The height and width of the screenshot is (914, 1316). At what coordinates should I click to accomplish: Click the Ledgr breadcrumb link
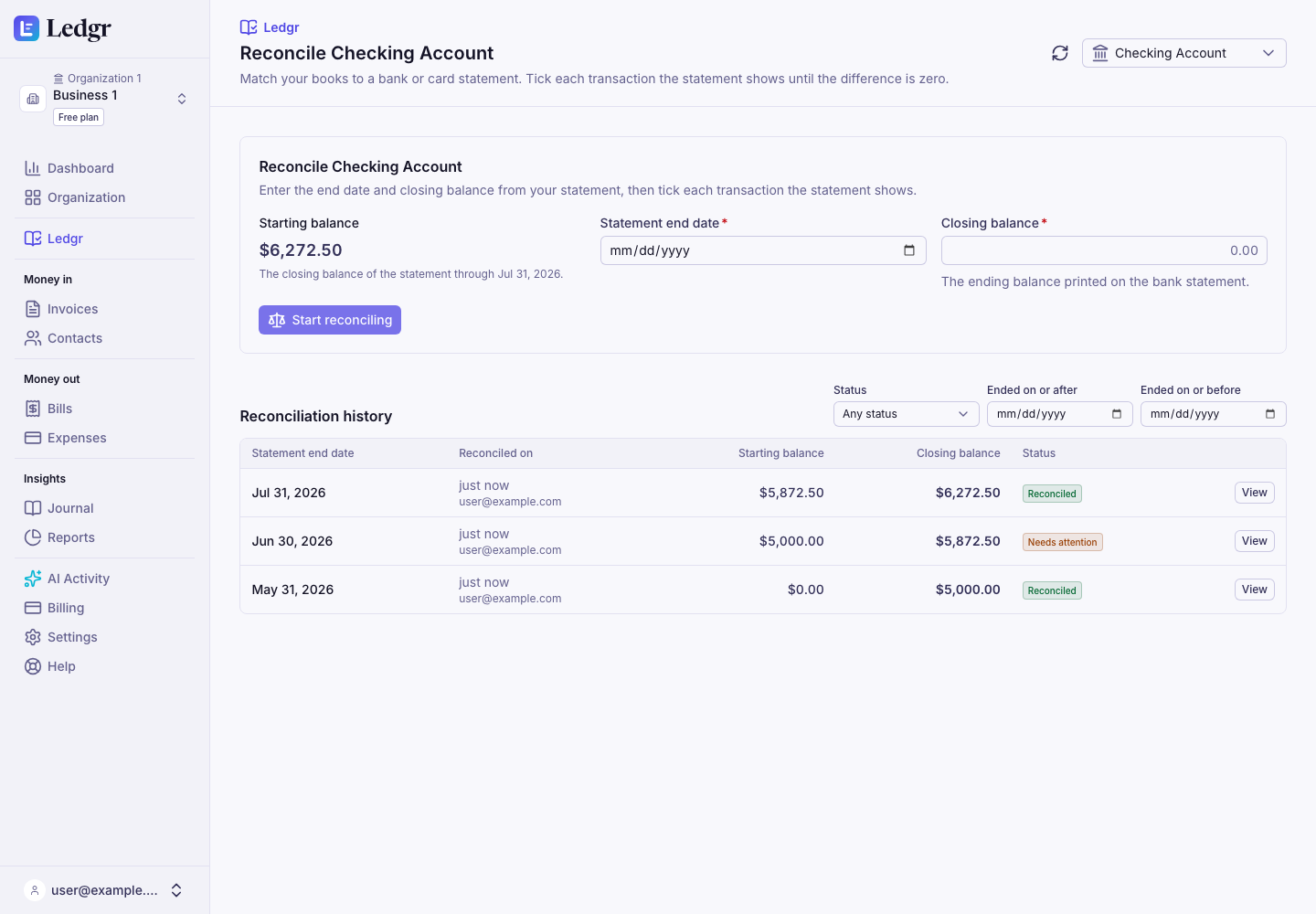(x=270, y=27)
